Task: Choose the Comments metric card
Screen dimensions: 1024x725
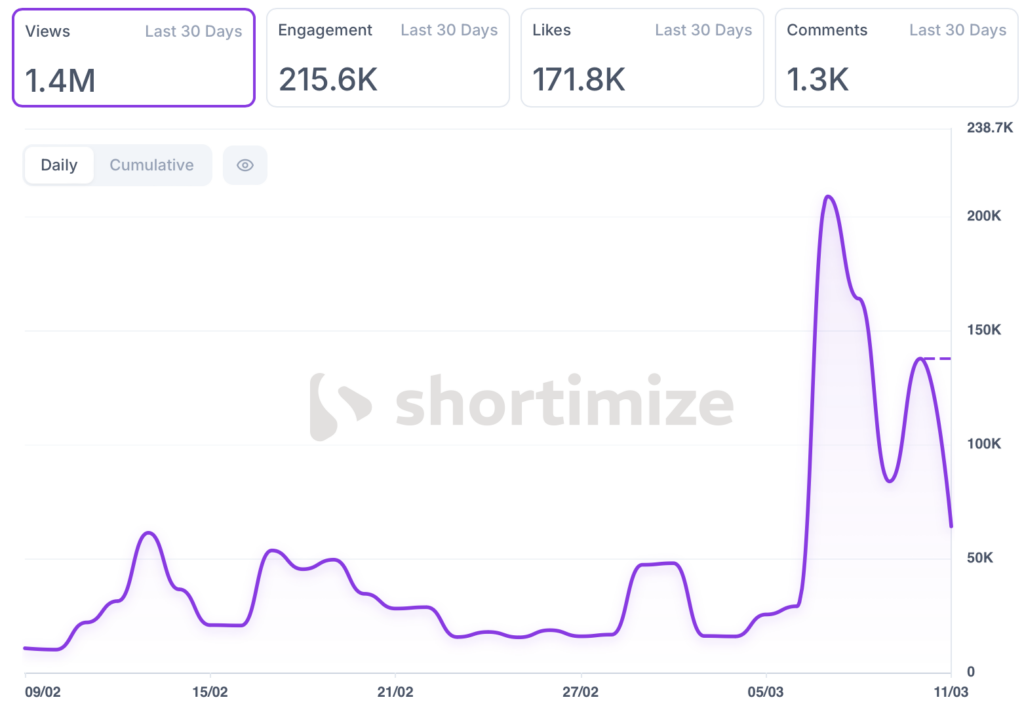Action: pos(896,57)
